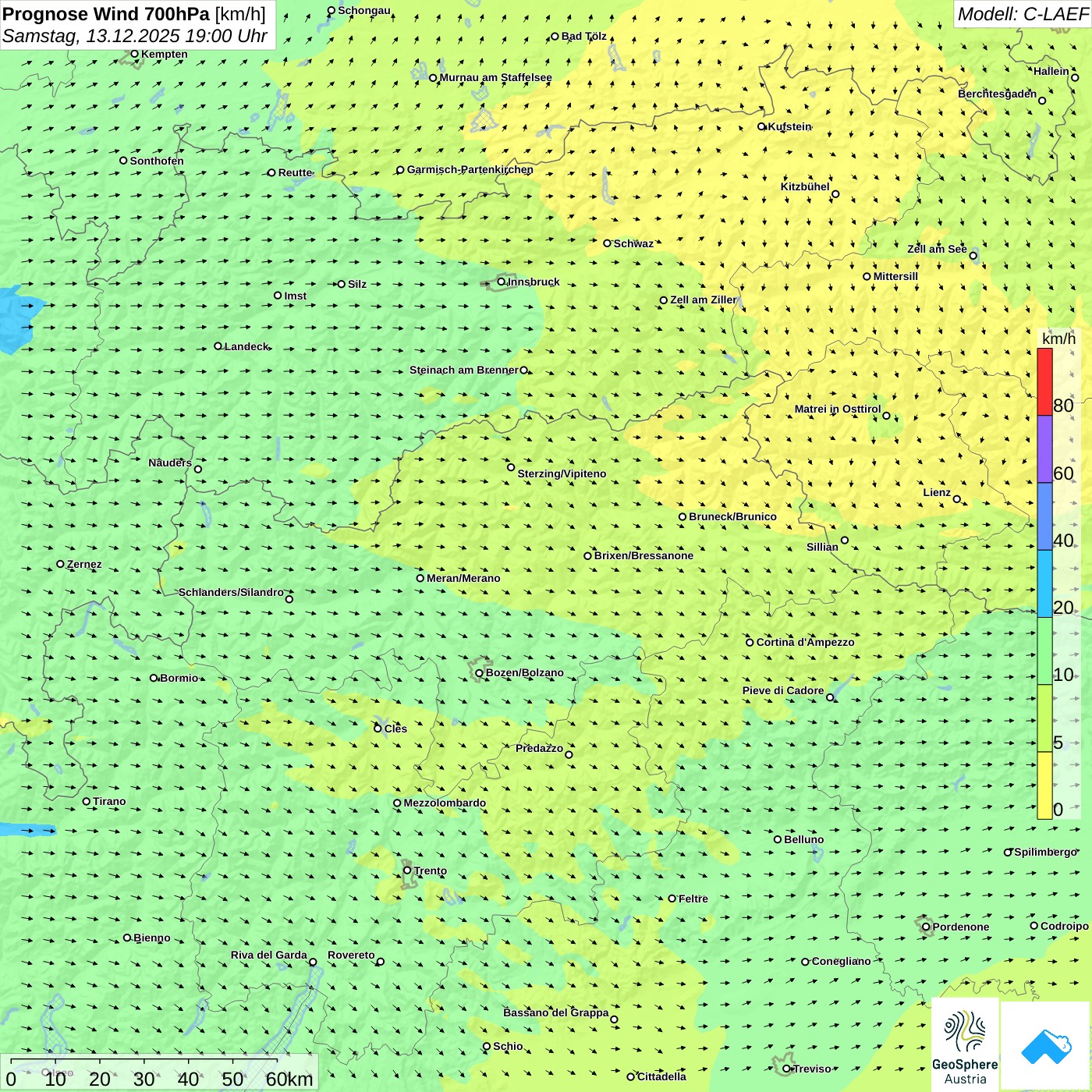
Task: Click the Riva del Garda label
Action: point(269,955)
